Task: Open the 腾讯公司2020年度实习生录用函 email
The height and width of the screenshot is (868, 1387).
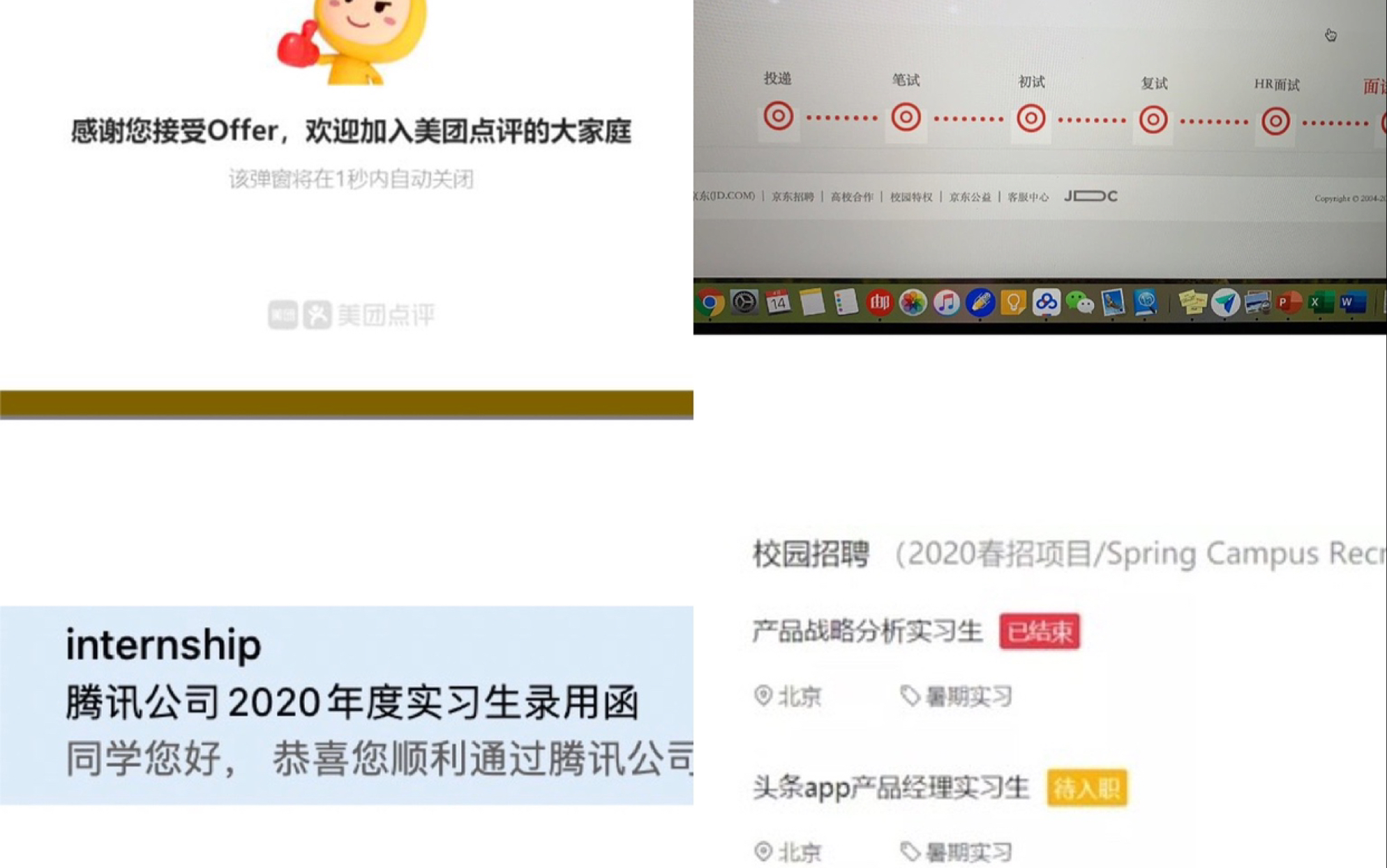Action: click(x=352, y=702)
